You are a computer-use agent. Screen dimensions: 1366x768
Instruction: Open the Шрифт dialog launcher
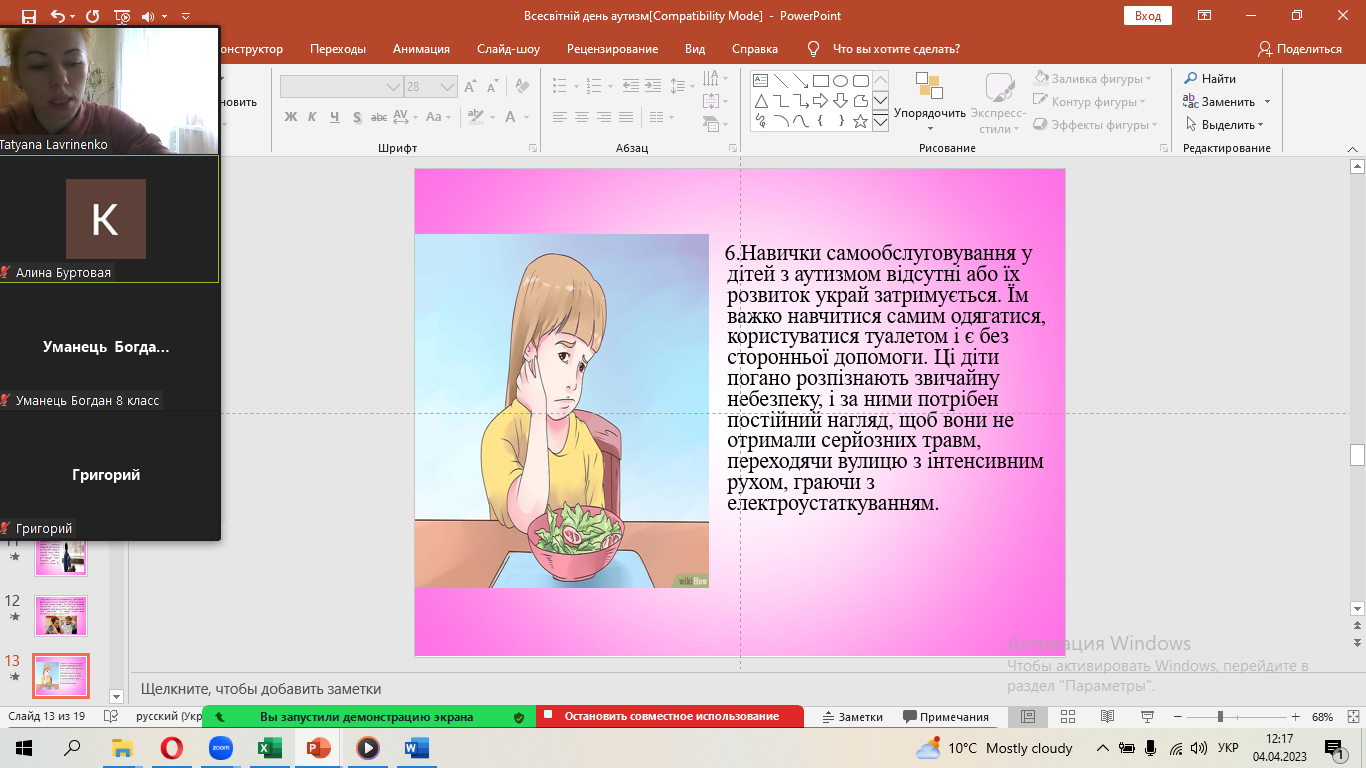click(x=531, y=148)
